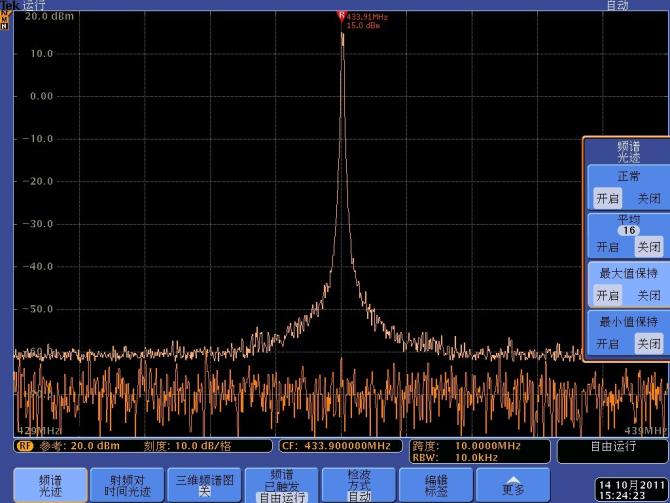Click the 429MHz start frequency label
The image size is (670, 503).
39,430
